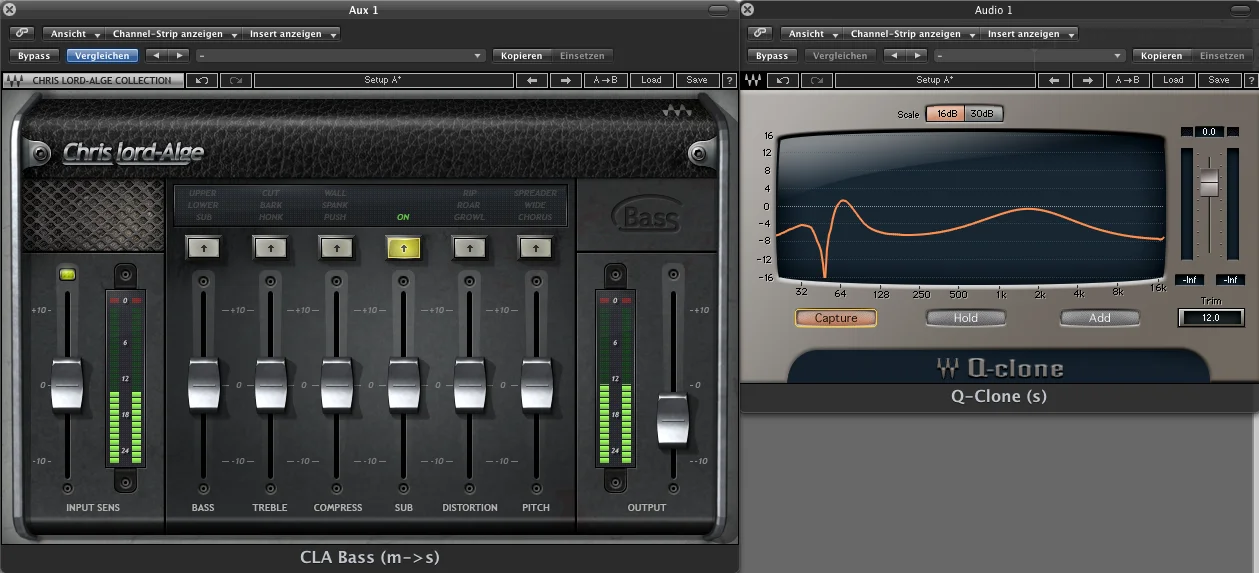Click the link chain icon in Aux 1 window
Viewport: 1259px width, 573px height.
(21, 34)
